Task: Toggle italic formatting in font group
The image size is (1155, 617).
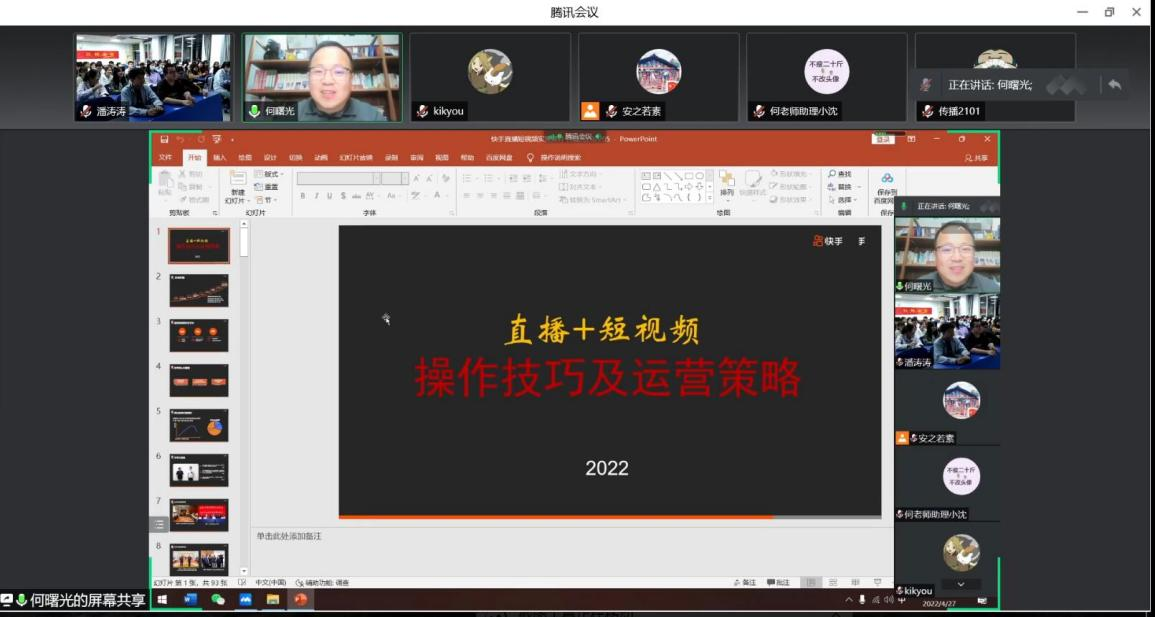Action: tap(316, 196)
